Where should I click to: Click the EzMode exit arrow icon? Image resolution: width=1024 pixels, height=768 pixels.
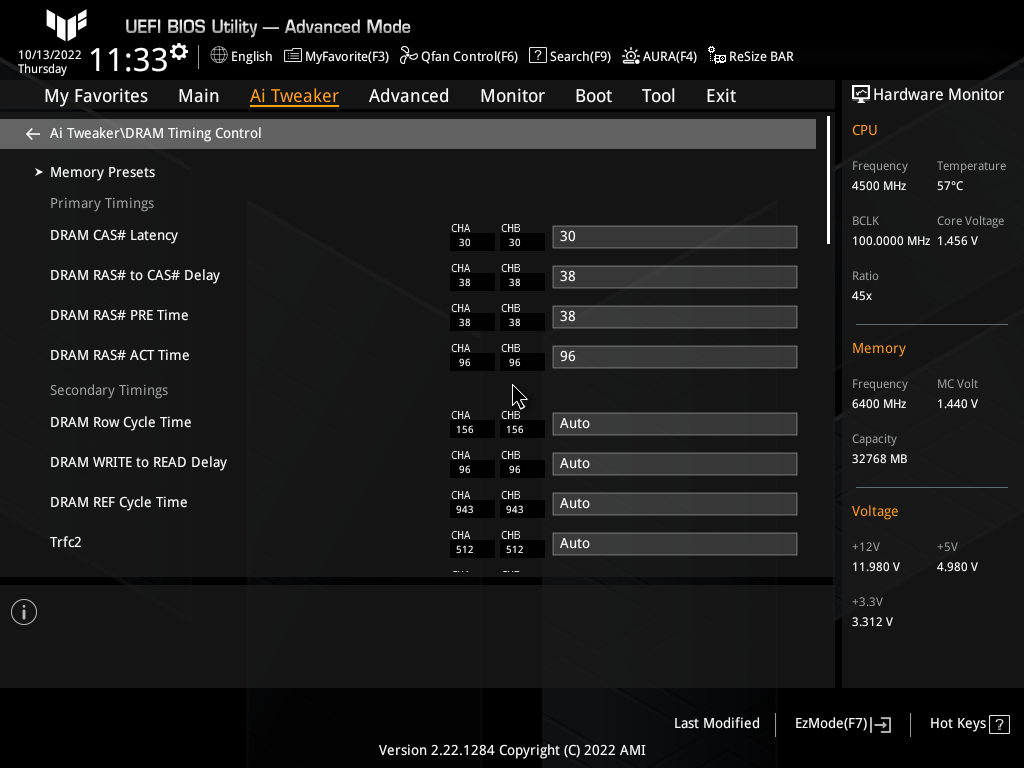881,724
